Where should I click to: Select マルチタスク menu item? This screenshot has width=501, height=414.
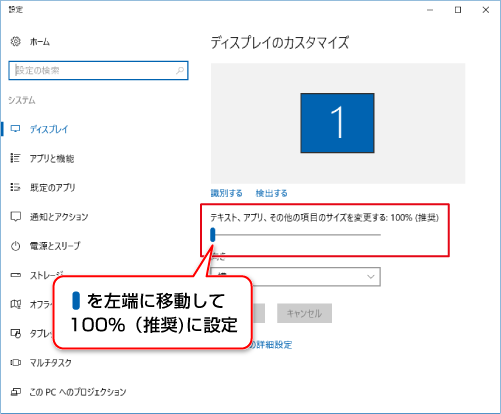[x=50, y=363]
